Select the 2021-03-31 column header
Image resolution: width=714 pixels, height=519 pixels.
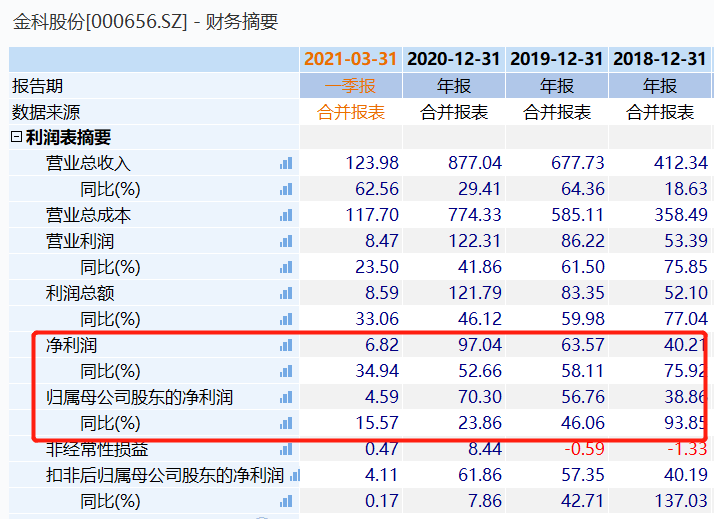tap(351, 59)
